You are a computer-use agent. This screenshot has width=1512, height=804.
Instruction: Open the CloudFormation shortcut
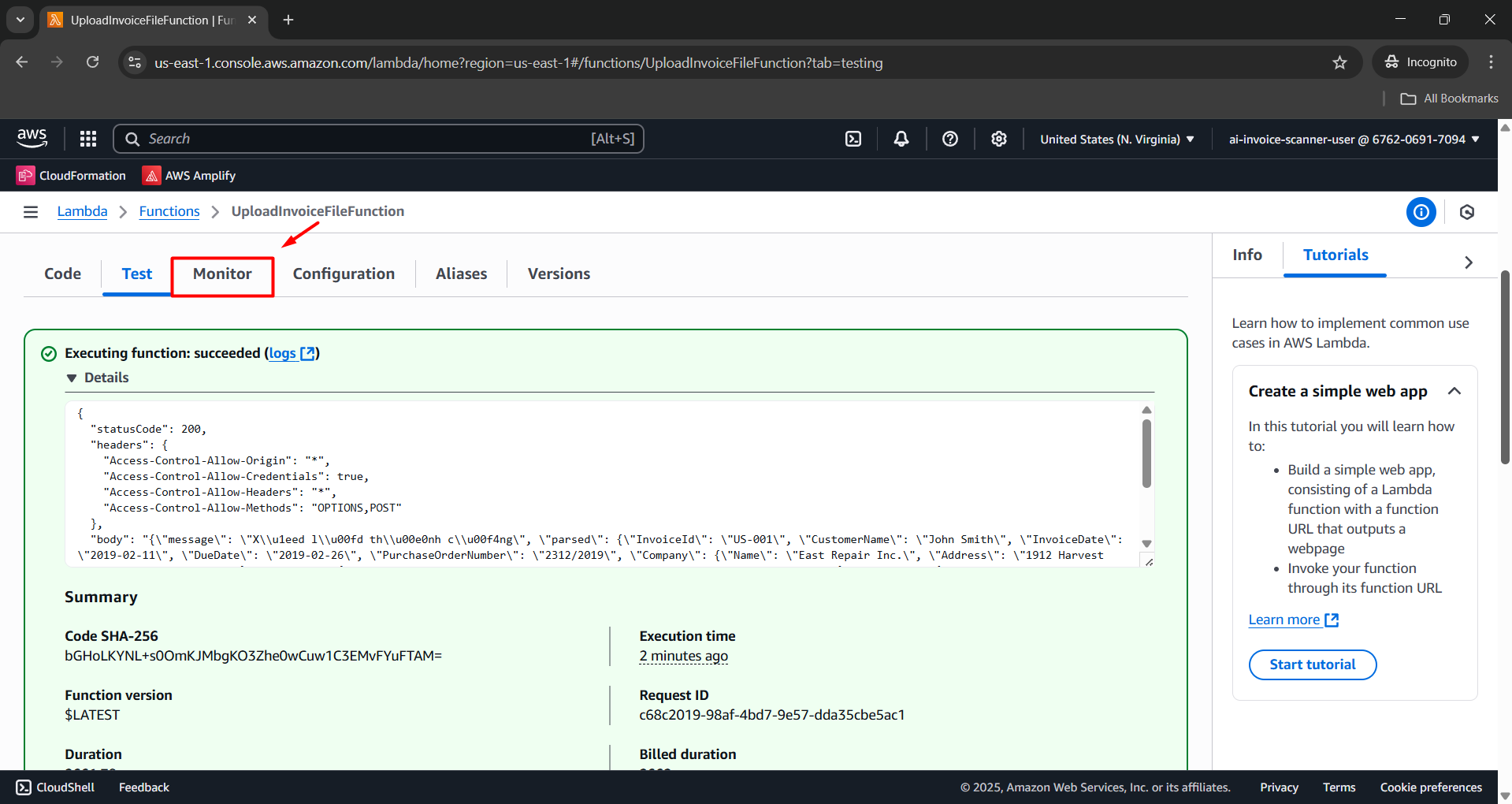click(x=71, y=176)
